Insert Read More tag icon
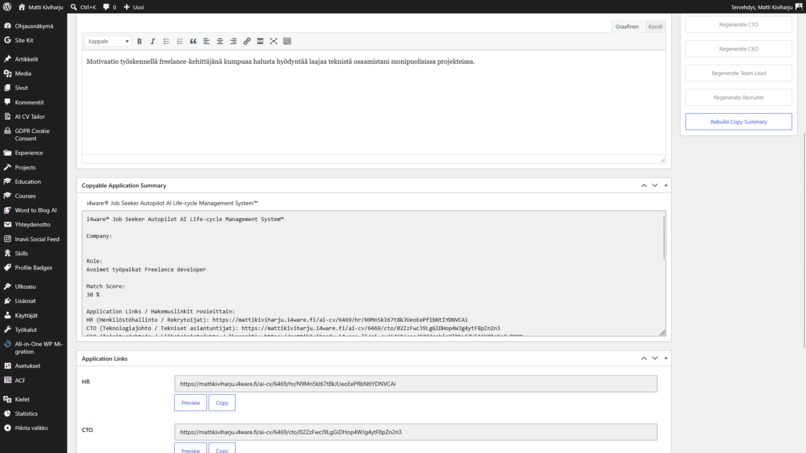 (260, 41)
